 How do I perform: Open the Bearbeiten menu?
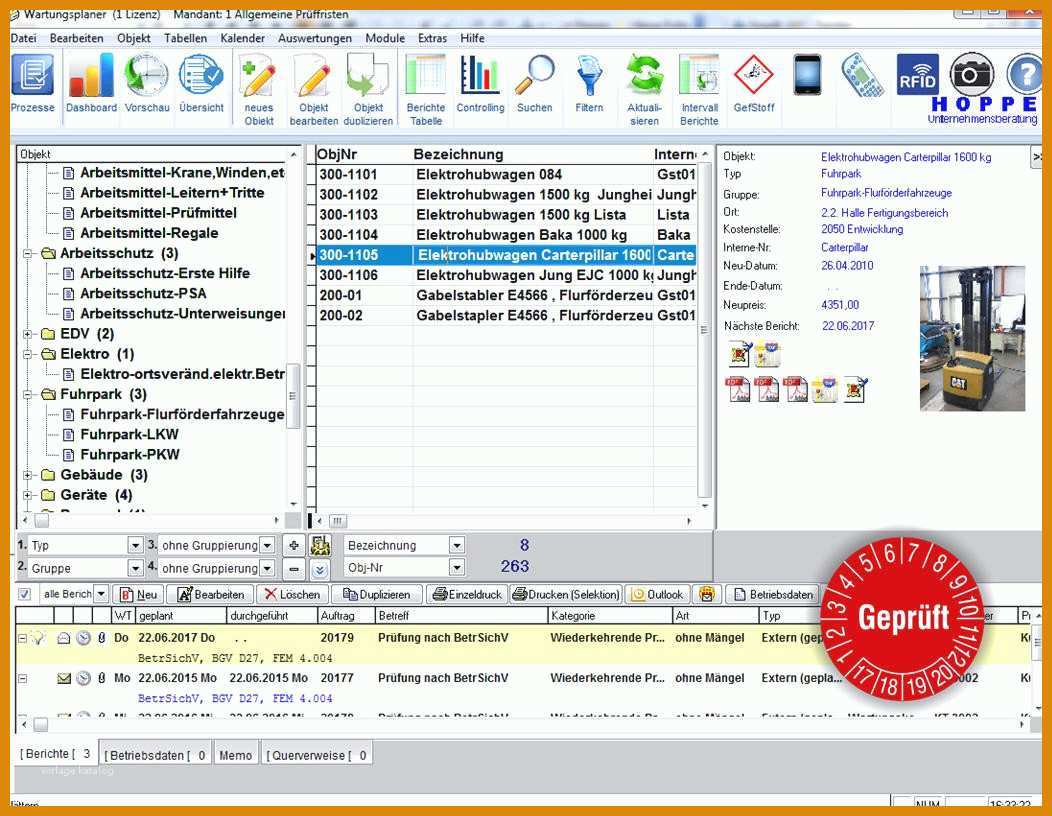click(x=76, y=38)
